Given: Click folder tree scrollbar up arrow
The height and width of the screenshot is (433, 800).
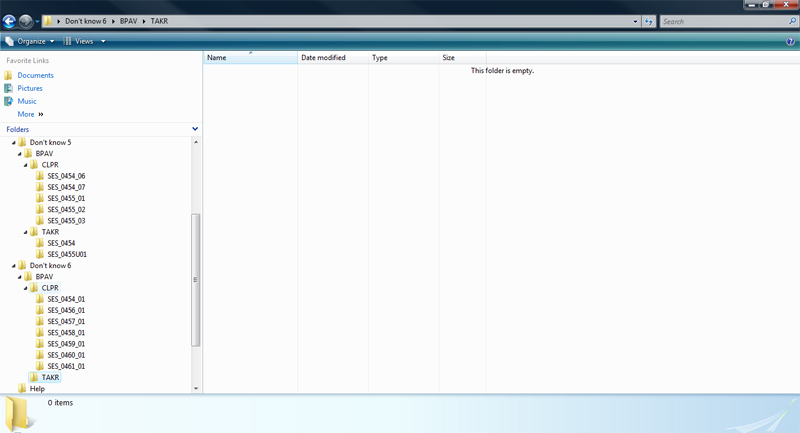Looking at the screenshot, I should pos(196,142).
